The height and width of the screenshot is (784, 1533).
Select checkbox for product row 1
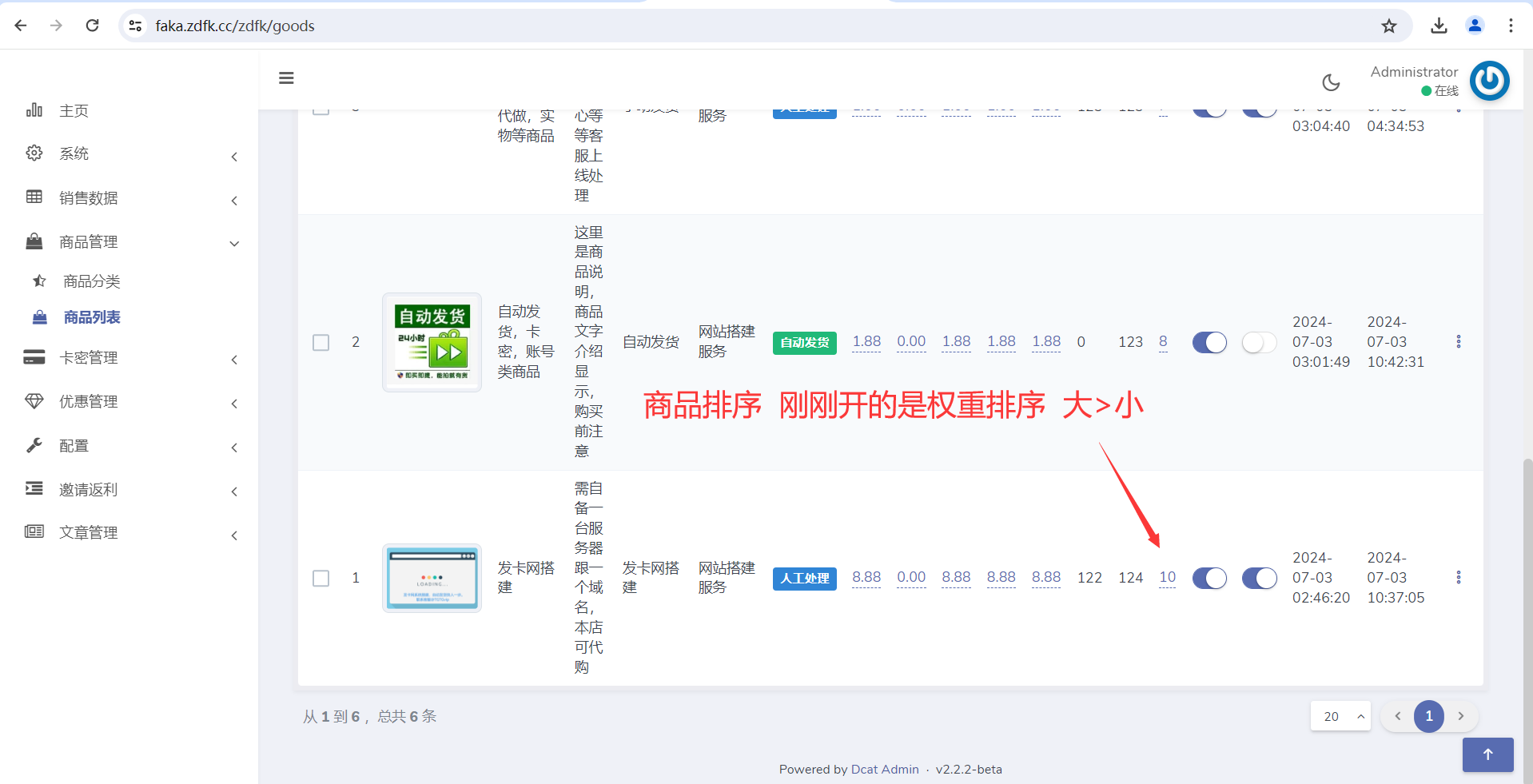pyautogui.click(x=321, y=578)
